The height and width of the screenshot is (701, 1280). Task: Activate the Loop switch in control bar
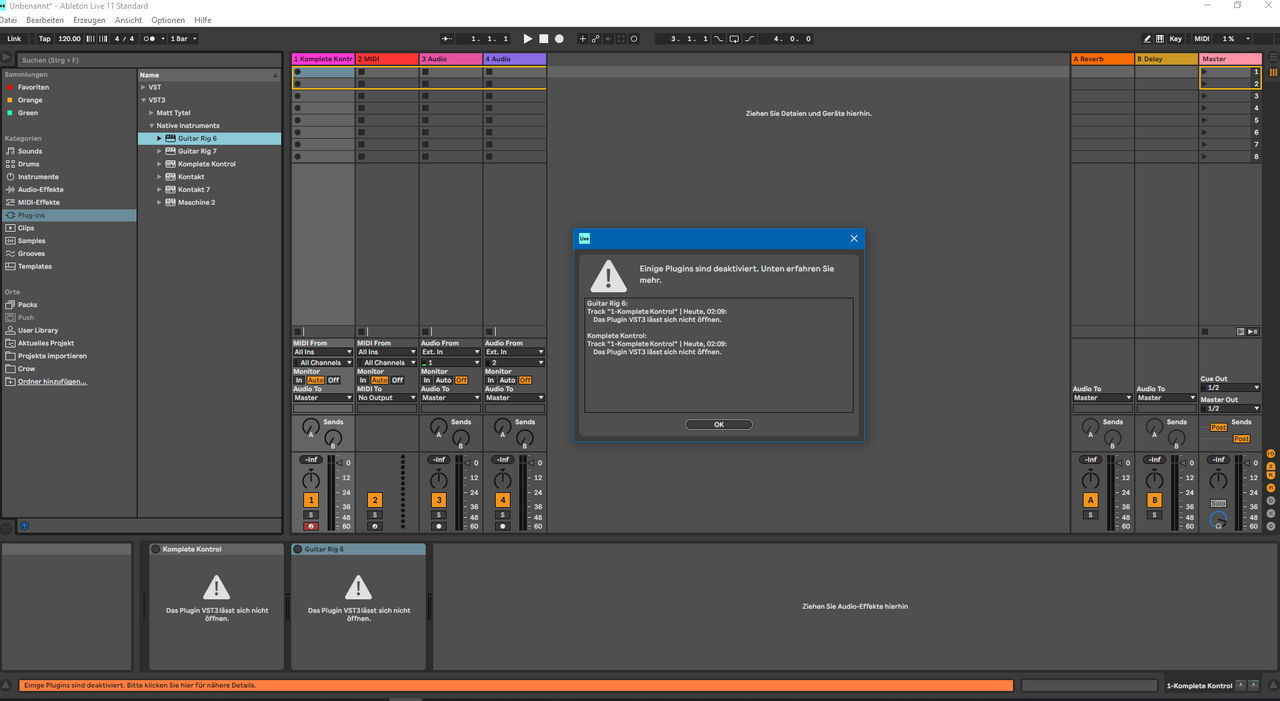point(734,39)
